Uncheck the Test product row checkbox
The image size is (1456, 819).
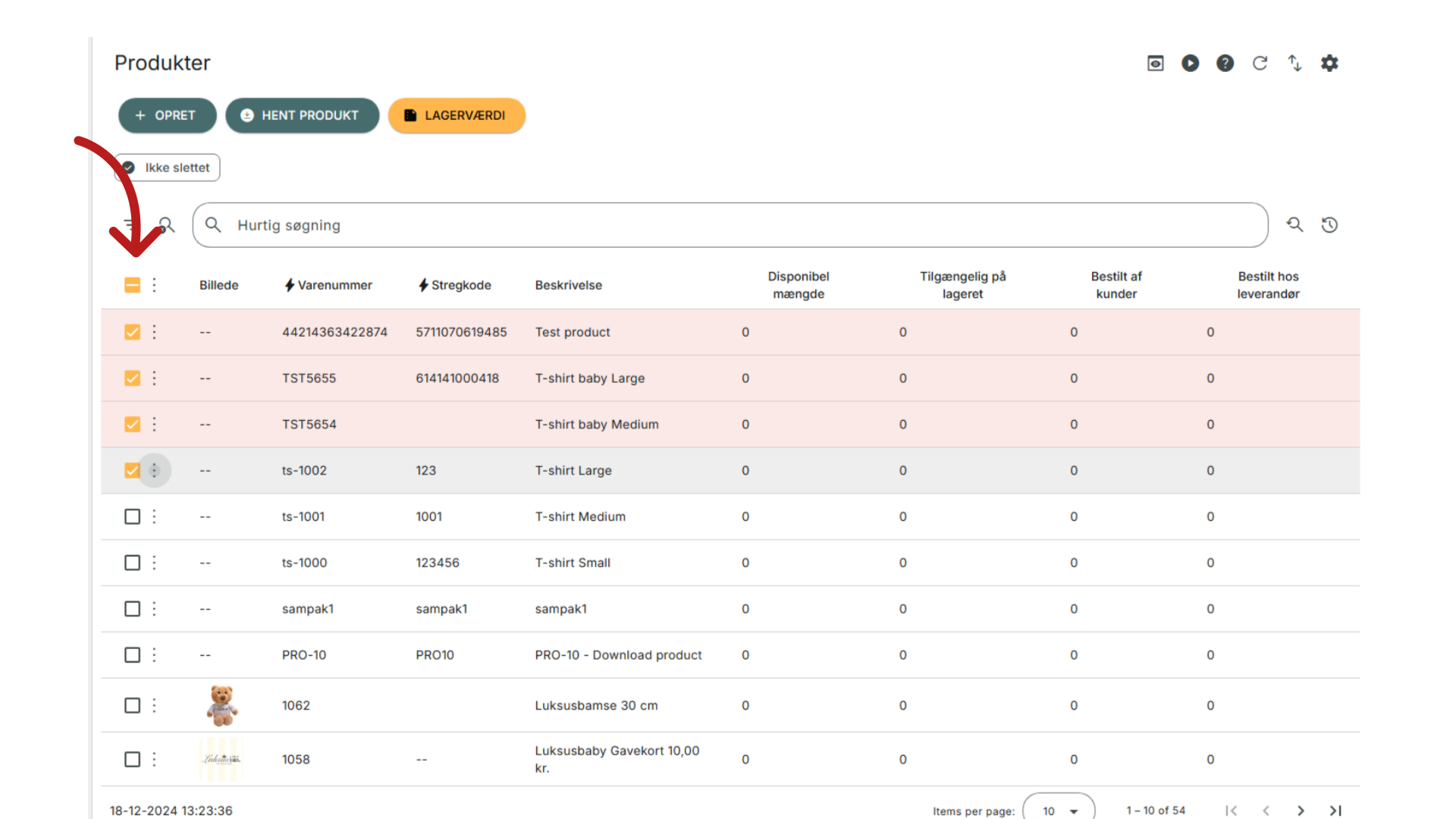coord(132,332)
